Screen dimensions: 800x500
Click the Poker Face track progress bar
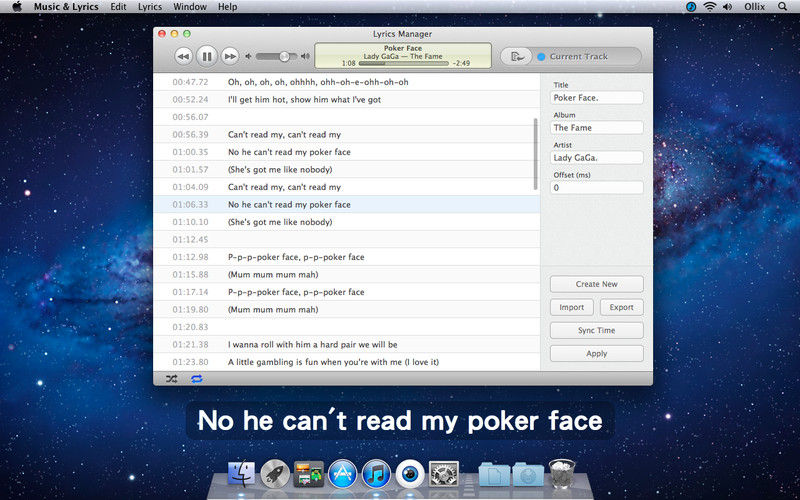tap(404, 64)
